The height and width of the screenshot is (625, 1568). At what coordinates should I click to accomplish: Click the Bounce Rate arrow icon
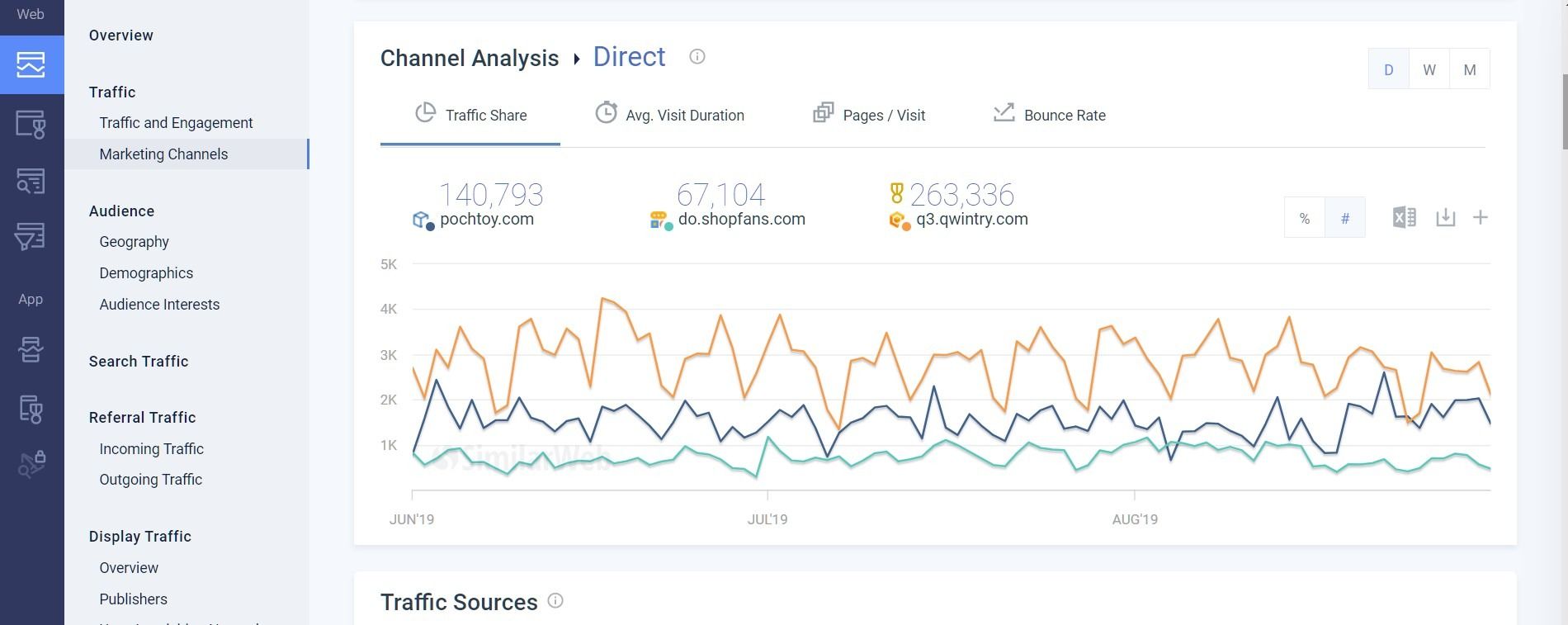[x=1004, y=113]
